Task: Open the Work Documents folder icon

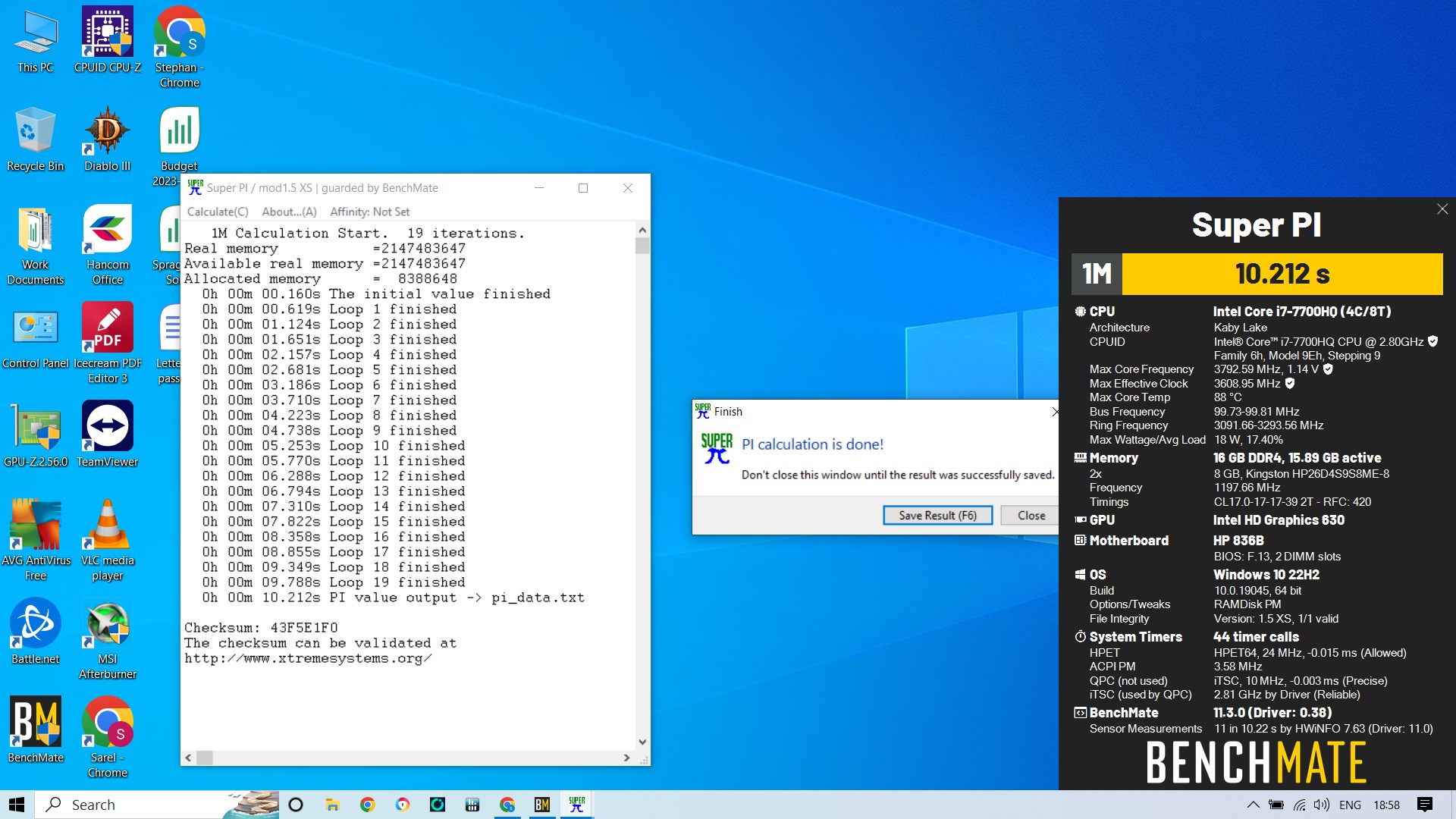Action: [36, 246]
